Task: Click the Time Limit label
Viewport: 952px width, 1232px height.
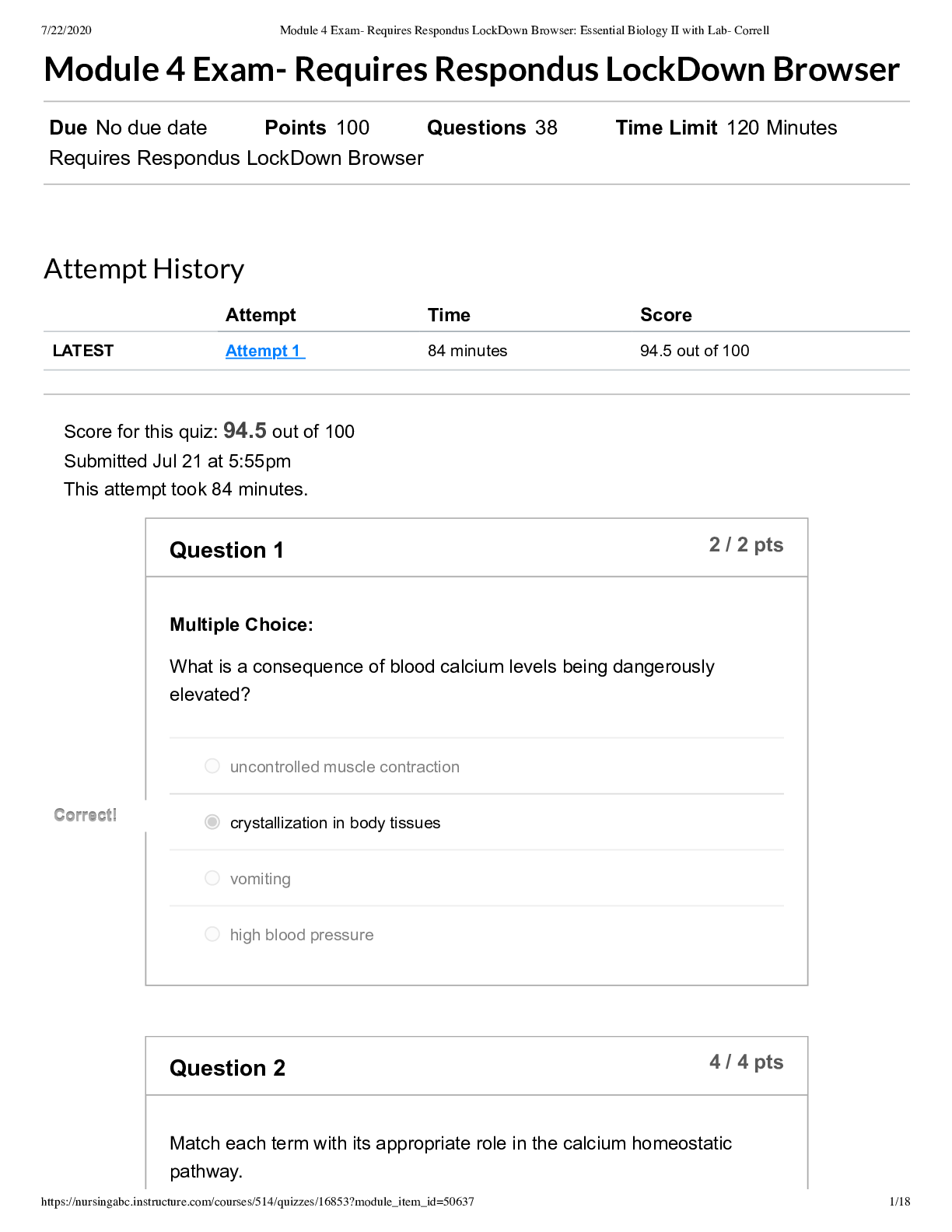Action: (x=666, y=128)
